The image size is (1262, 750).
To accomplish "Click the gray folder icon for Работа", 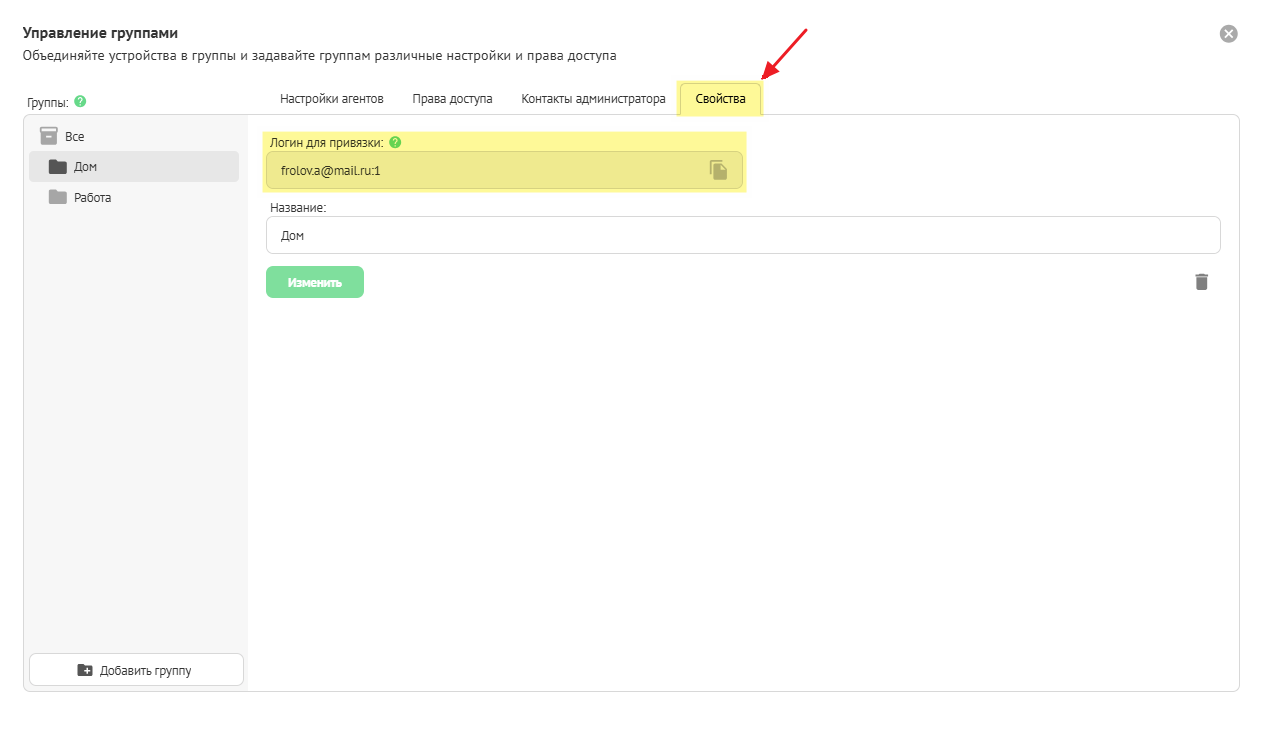I will 58,198.
